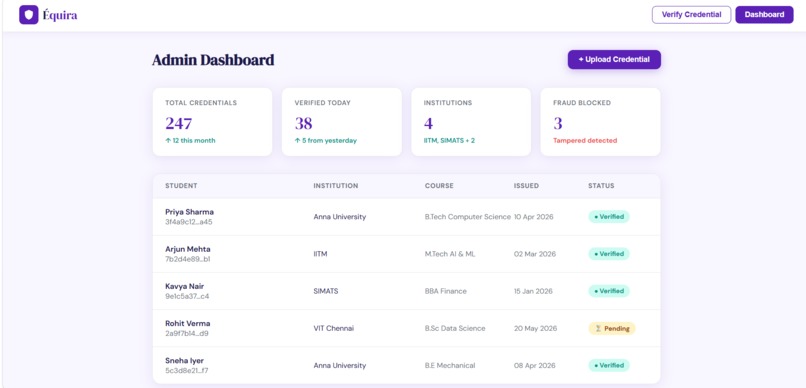Click Anna University in Priya Sharma's row
Viewport: 806px width, 388px height.
point(340,217)
